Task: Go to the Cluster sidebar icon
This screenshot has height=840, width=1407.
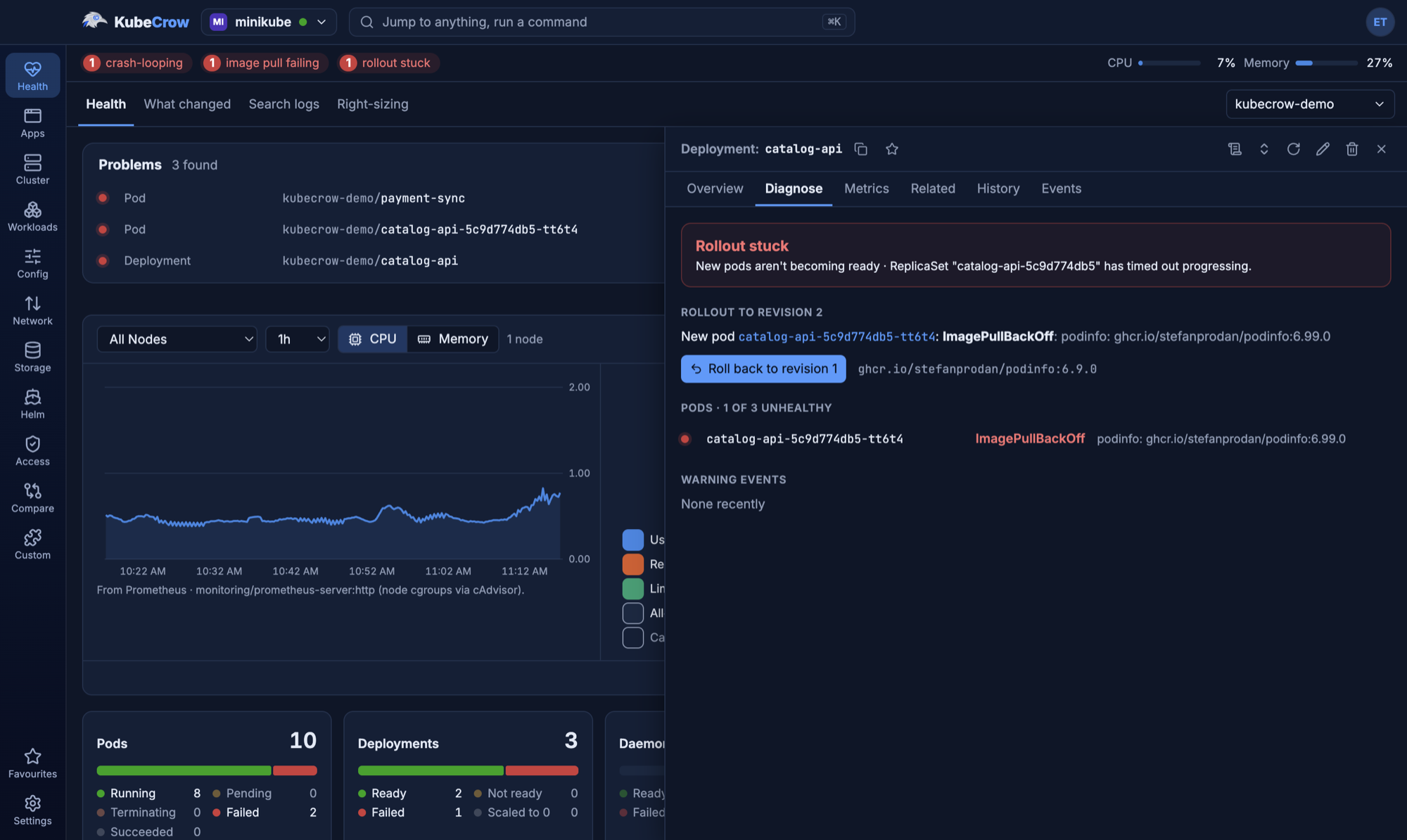Action: (32, 170)
